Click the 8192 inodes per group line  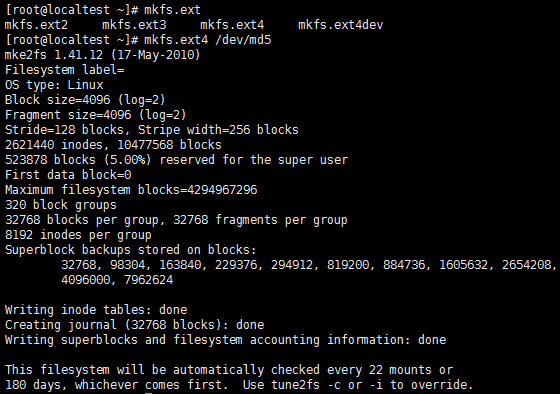click(78, 235)
